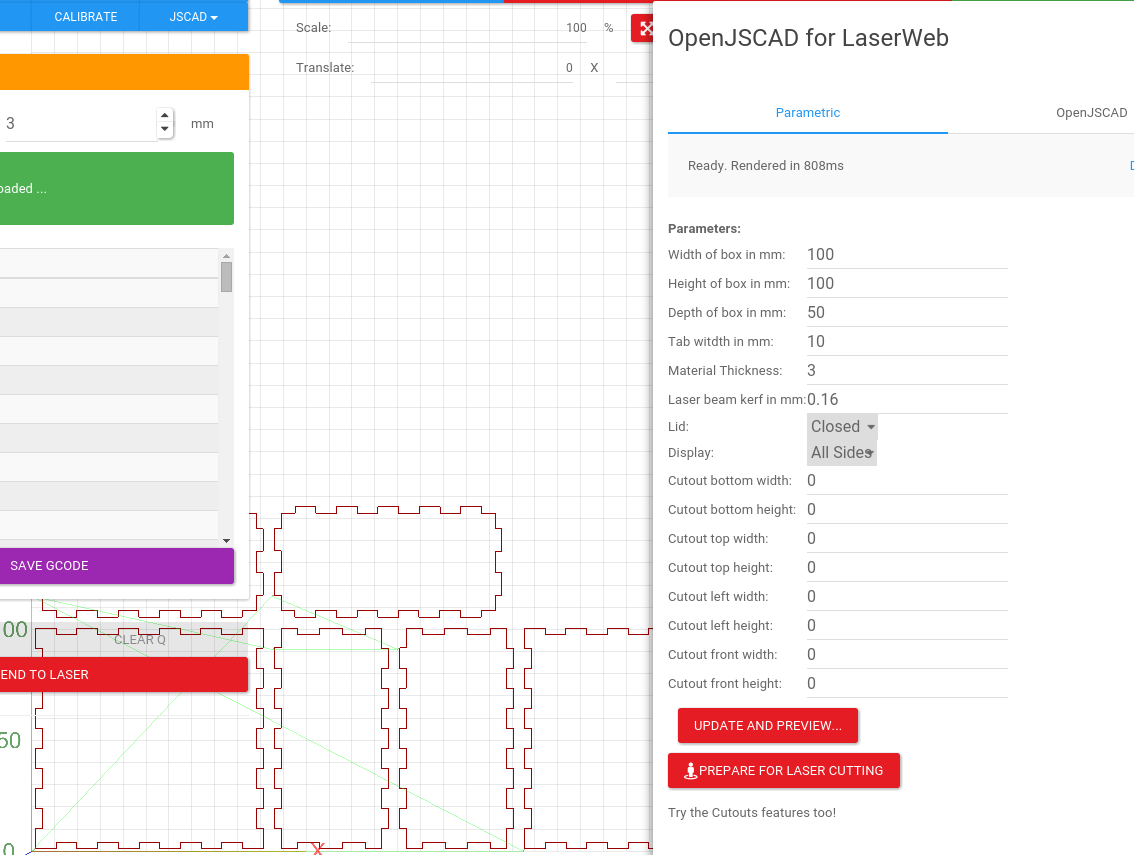
Task: Open the Lid dropdown set to Closed
Action: pyautogui.click(x=842, y=427)
